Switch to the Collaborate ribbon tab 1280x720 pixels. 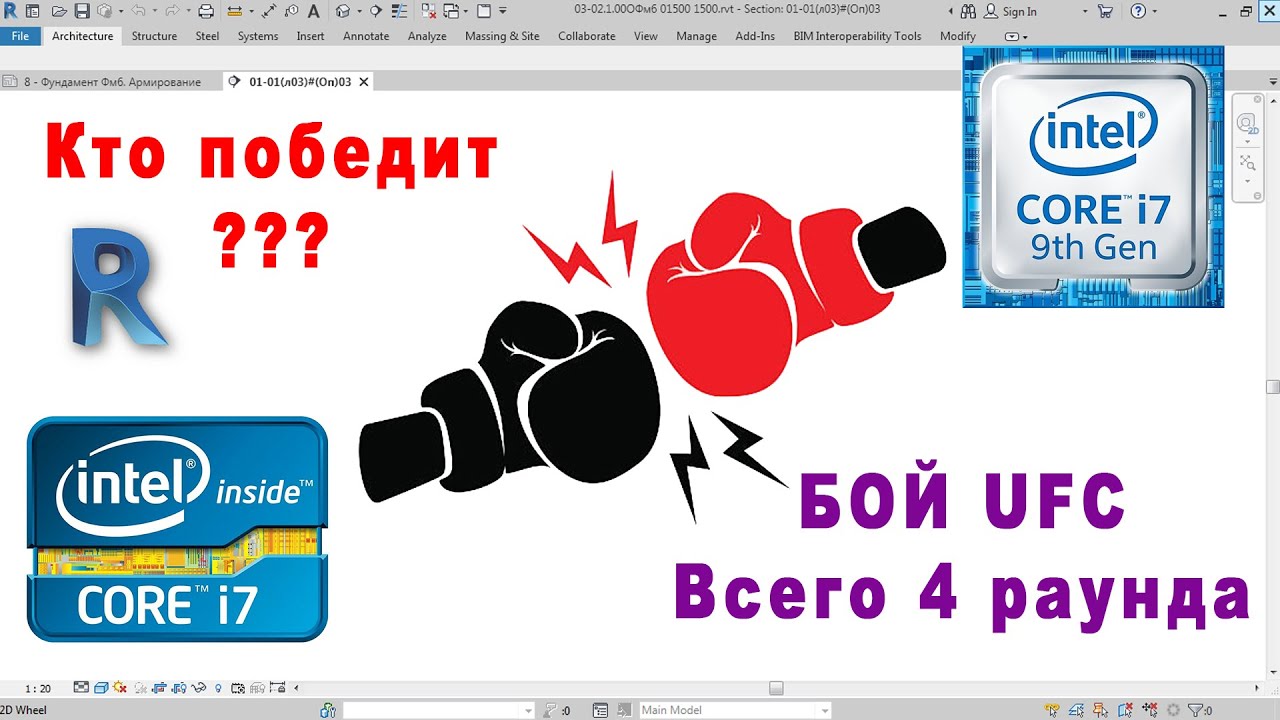pyautogui.click(x=587, y=36)
